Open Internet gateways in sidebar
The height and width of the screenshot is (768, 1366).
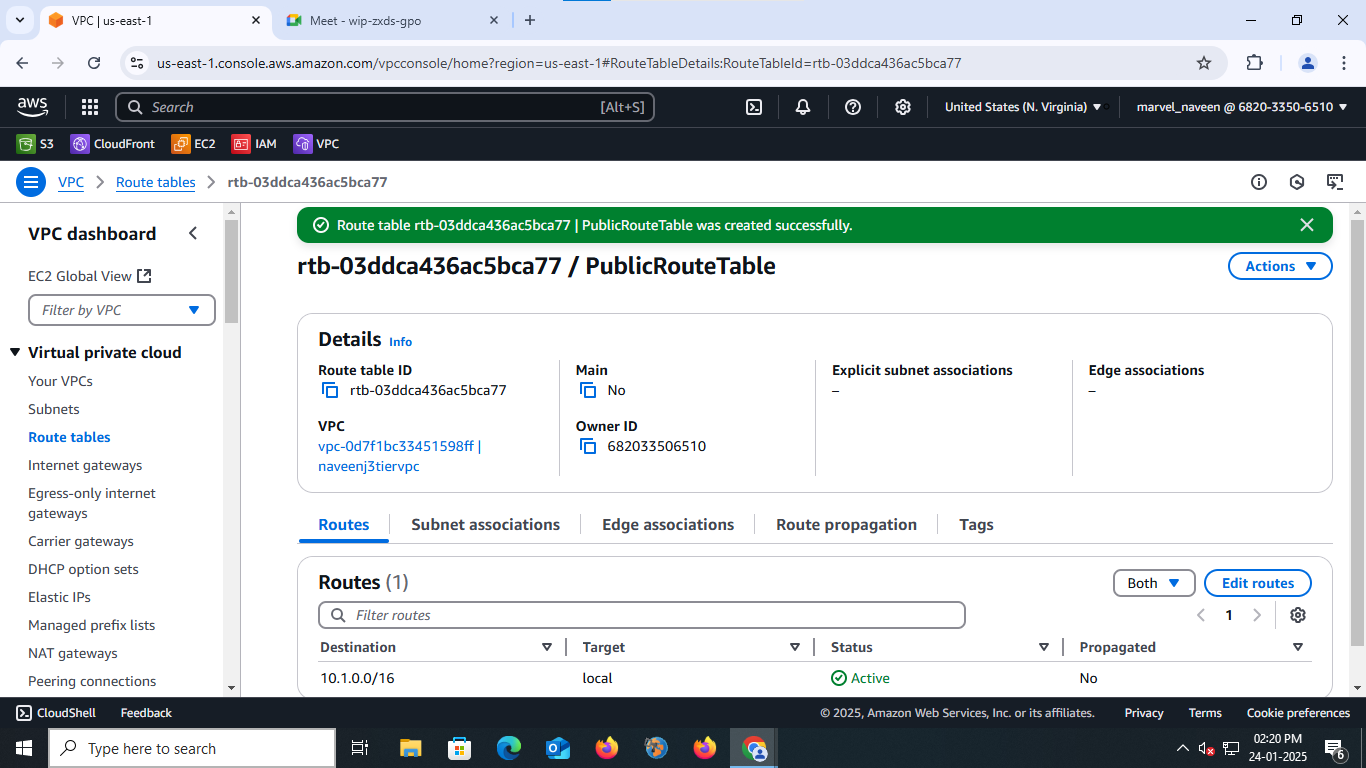coord(85,465)
